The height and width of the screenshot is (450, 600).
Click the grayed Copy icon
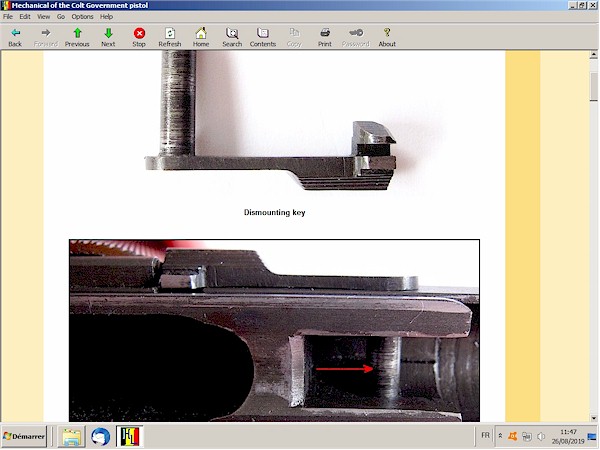pos(294,37)
